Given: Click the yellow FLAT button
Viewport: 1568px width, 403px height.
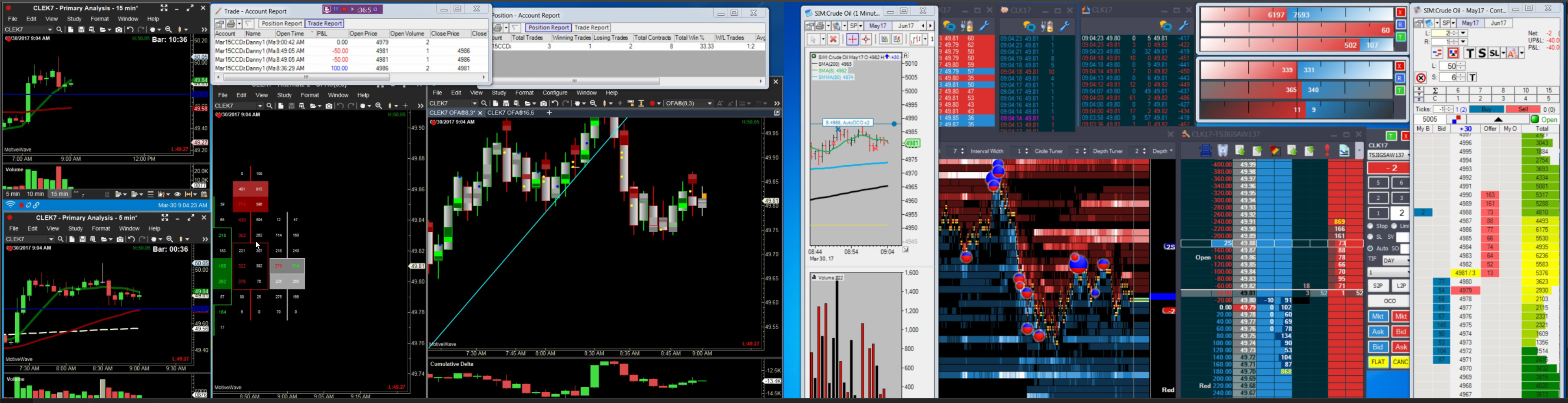Looking at the screenshot, I should 1378,362.
